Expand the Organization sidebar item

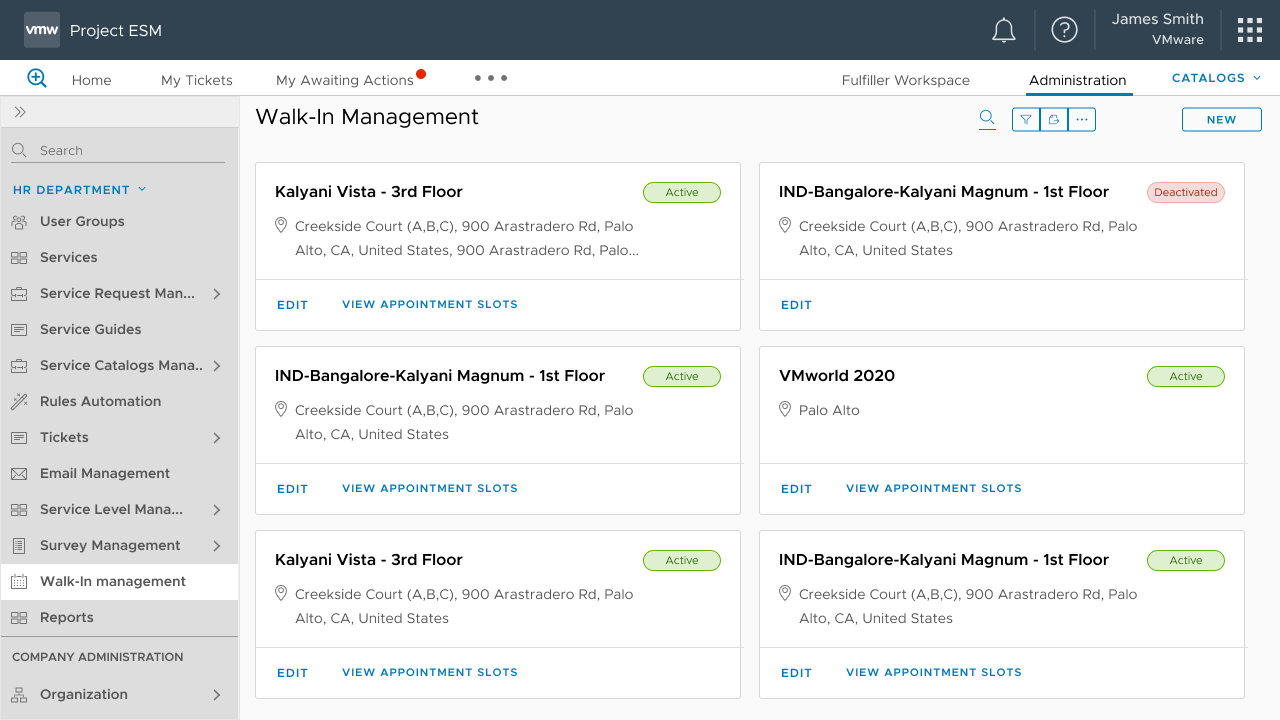(217, 695)
